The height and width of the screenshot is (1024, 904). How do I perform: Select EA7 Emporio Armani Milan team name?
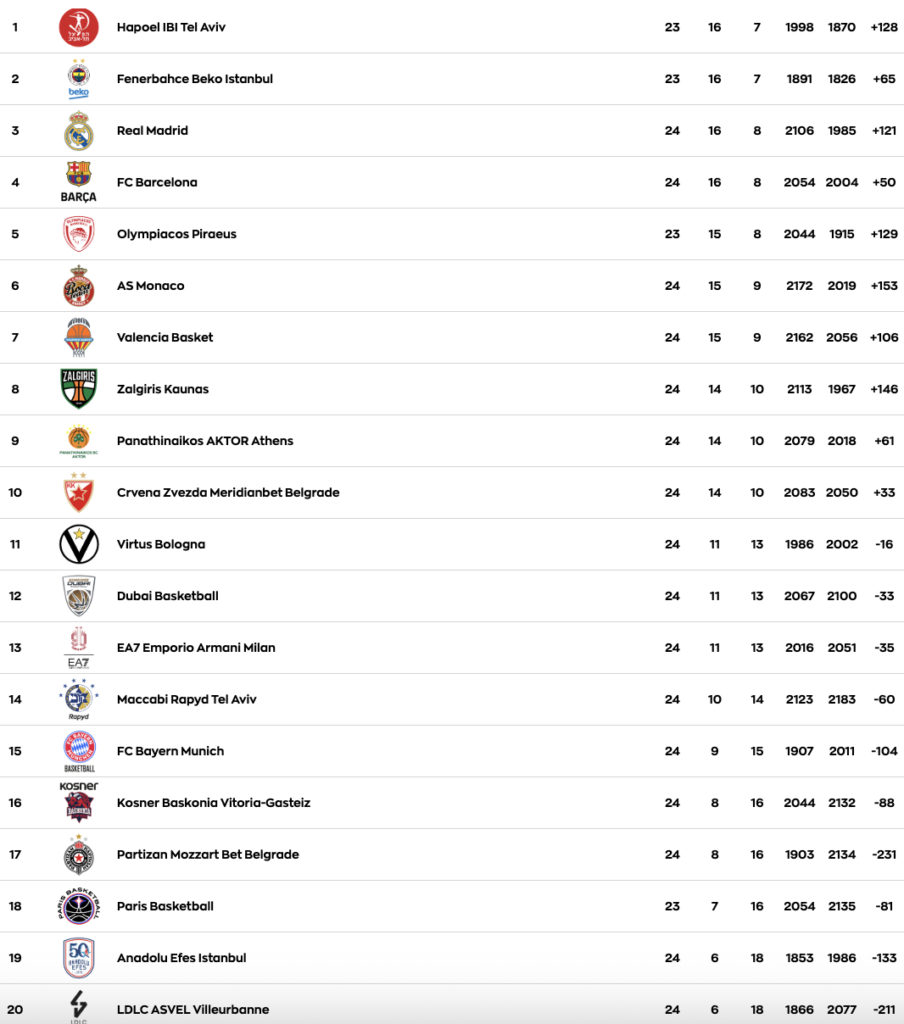(x=195, y=648)
